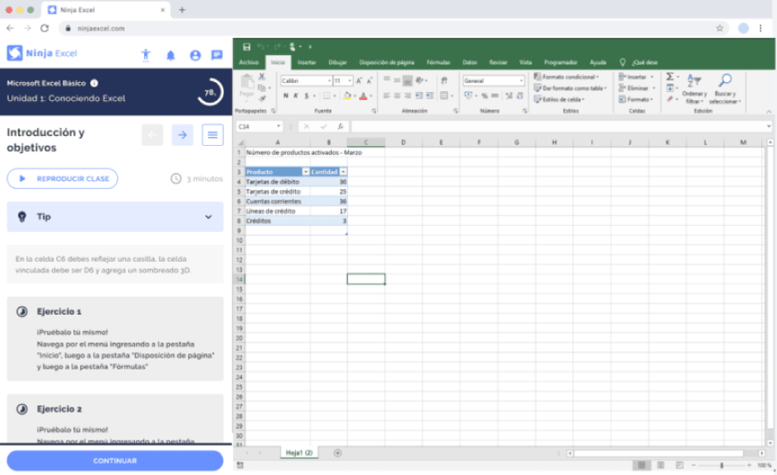
Task: Open the user profile icon
Action: pyautogui.click(x=195, y=55)
